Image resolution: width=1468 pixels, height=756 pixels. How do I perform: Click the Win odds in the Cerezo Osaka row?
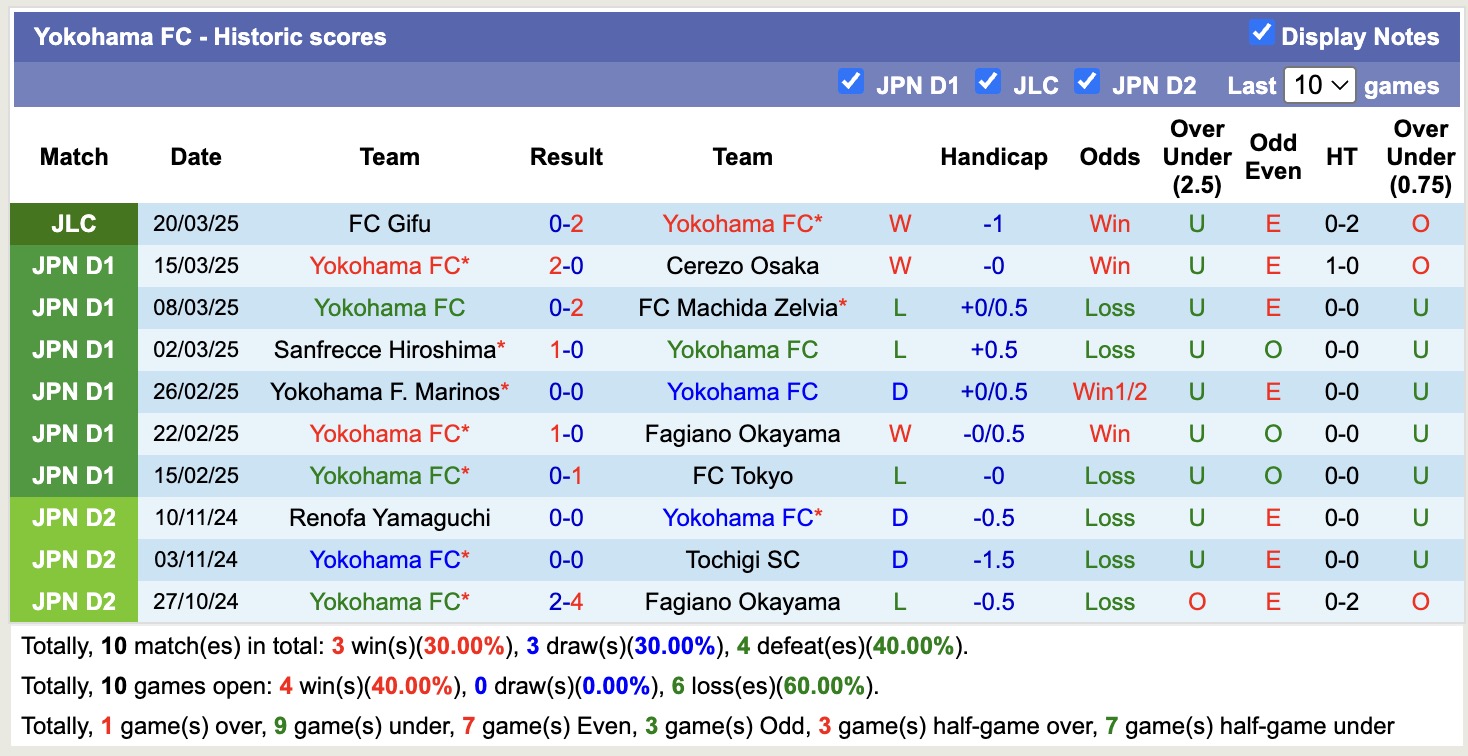coord(1109,266)
